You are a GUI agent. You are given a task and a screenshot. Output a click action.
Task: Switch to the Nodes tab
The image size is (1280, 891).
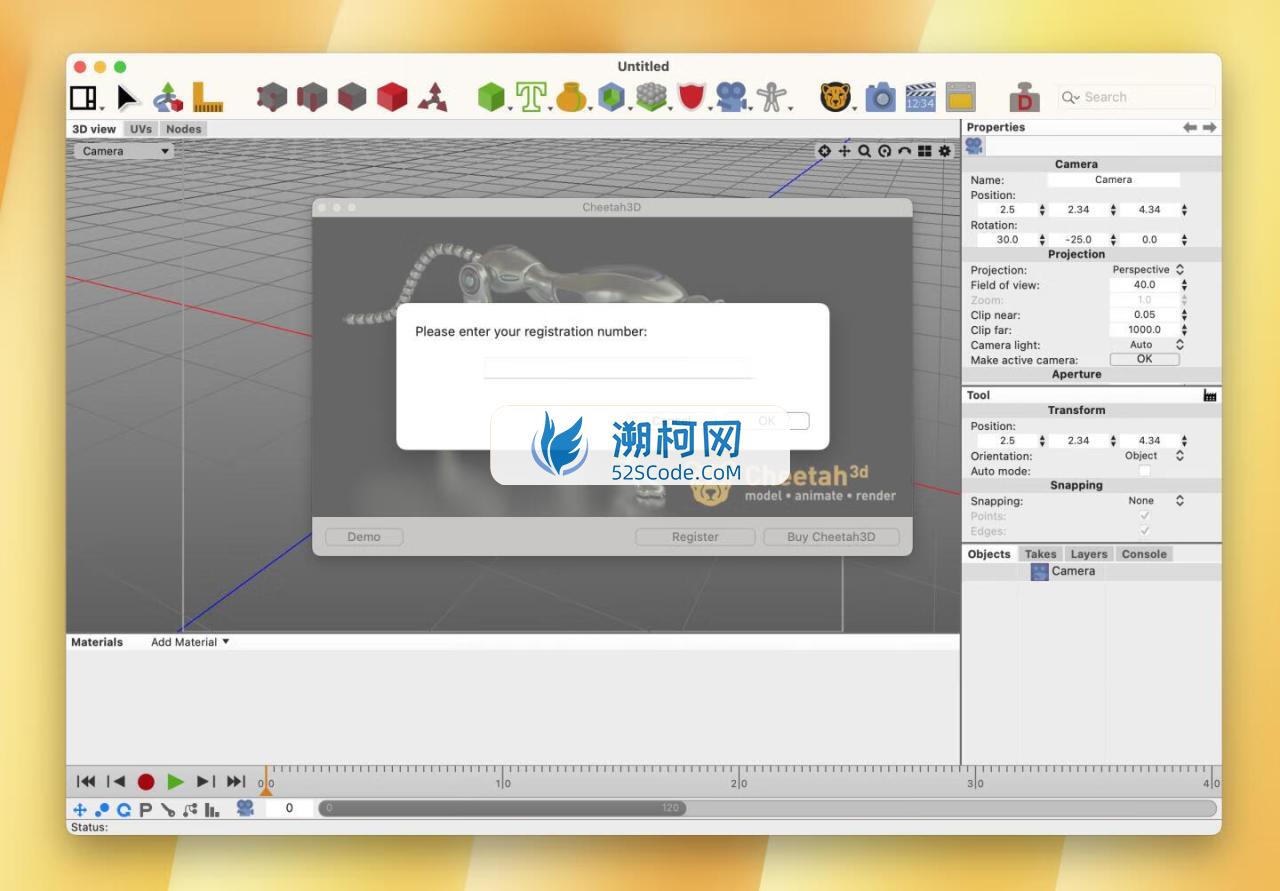(x=183, y=129)
